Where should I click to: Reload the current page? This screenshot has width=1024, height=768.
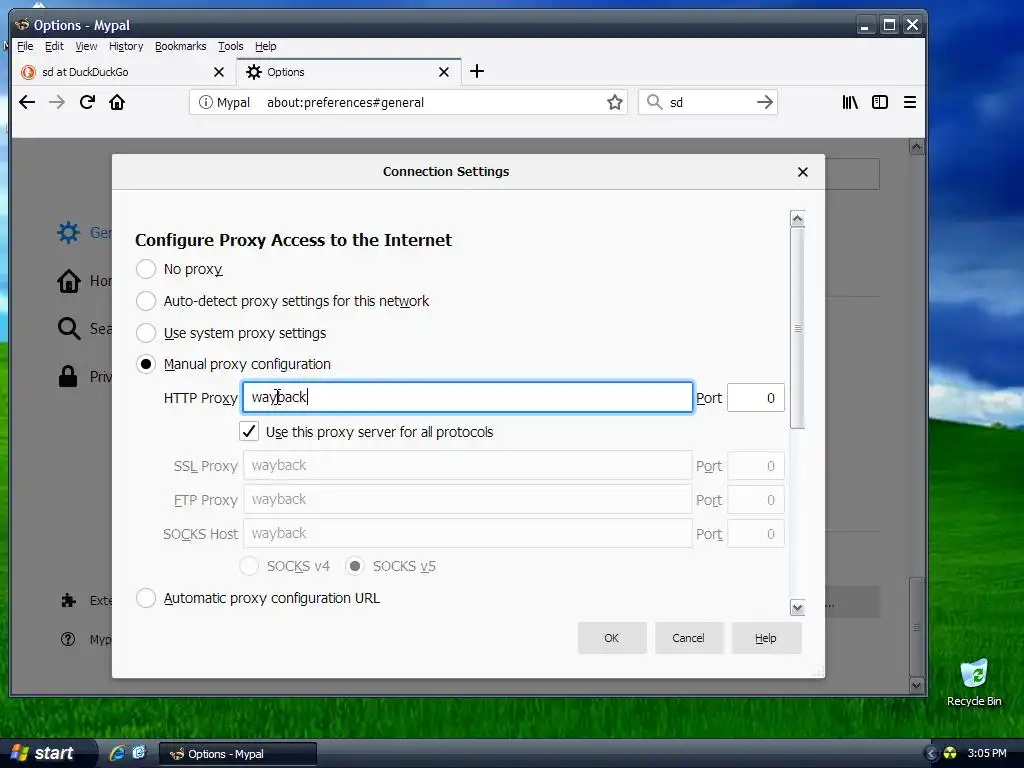click(x=87, y=102)
